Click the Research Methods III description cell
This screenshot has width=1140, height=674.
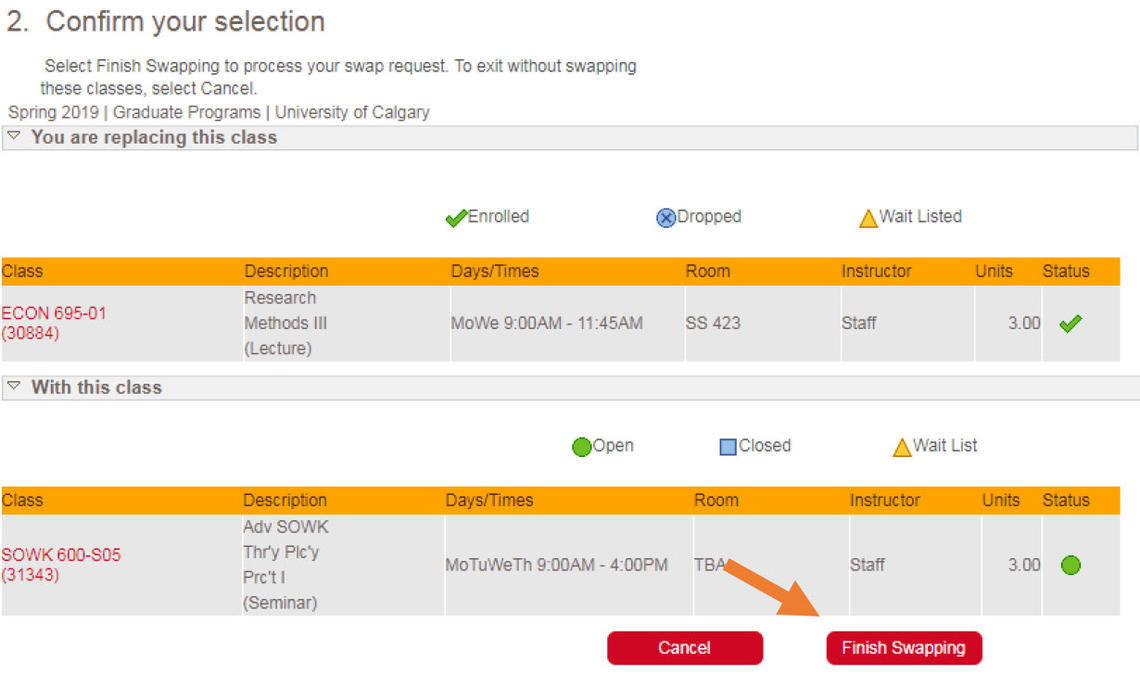point(285,323)
